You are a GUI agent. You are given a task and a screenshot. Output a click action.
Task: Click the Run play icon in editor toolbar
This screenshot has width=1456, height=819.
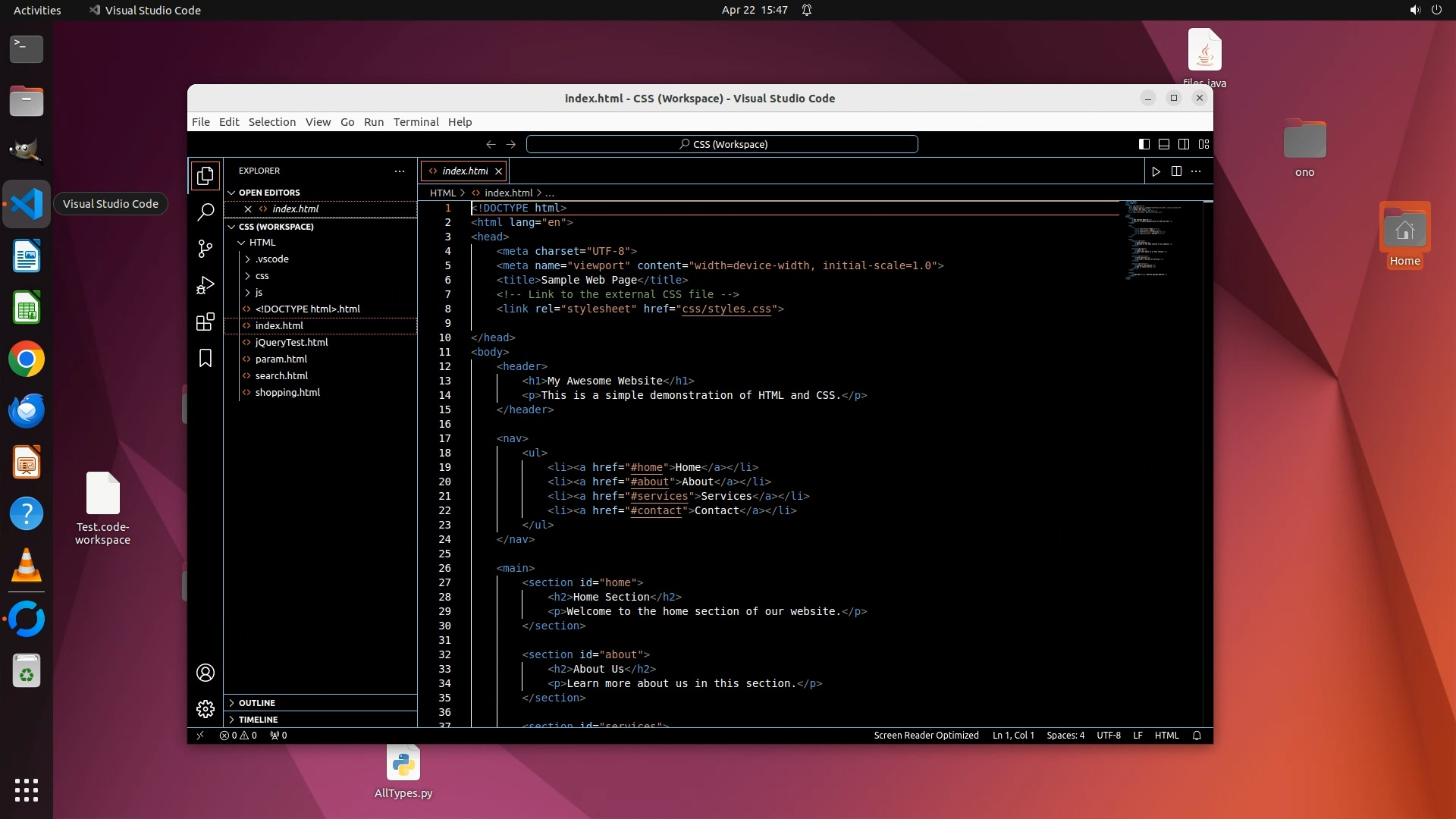[1156, 171]
